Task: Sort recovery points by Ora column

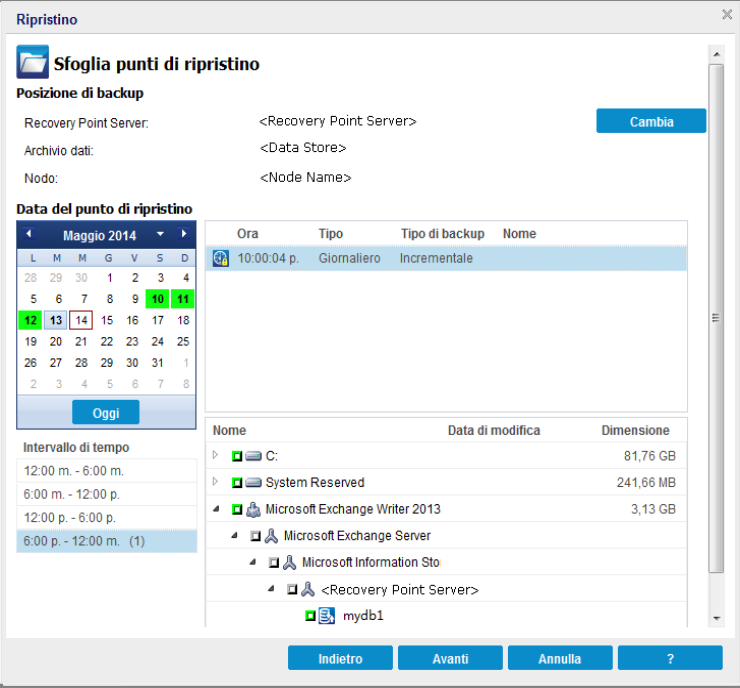Action: tap(248, 234)
